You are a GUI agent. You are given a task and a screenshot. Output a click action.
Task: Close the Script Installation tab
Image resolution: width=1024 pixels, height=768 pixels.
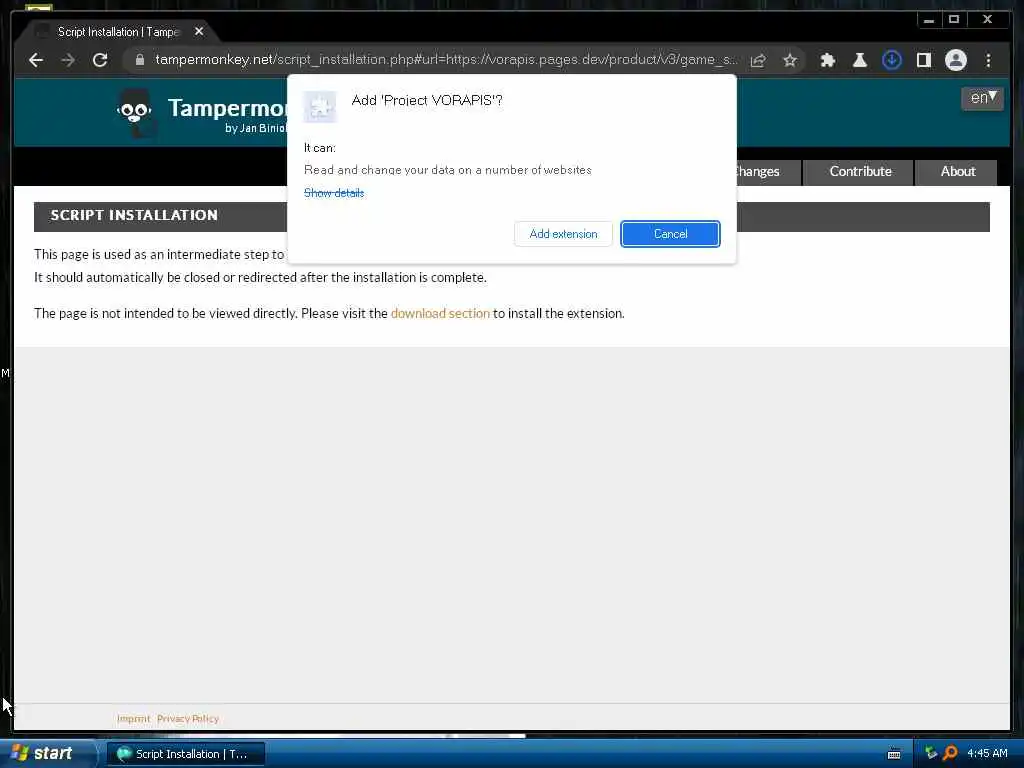(199, 31)
